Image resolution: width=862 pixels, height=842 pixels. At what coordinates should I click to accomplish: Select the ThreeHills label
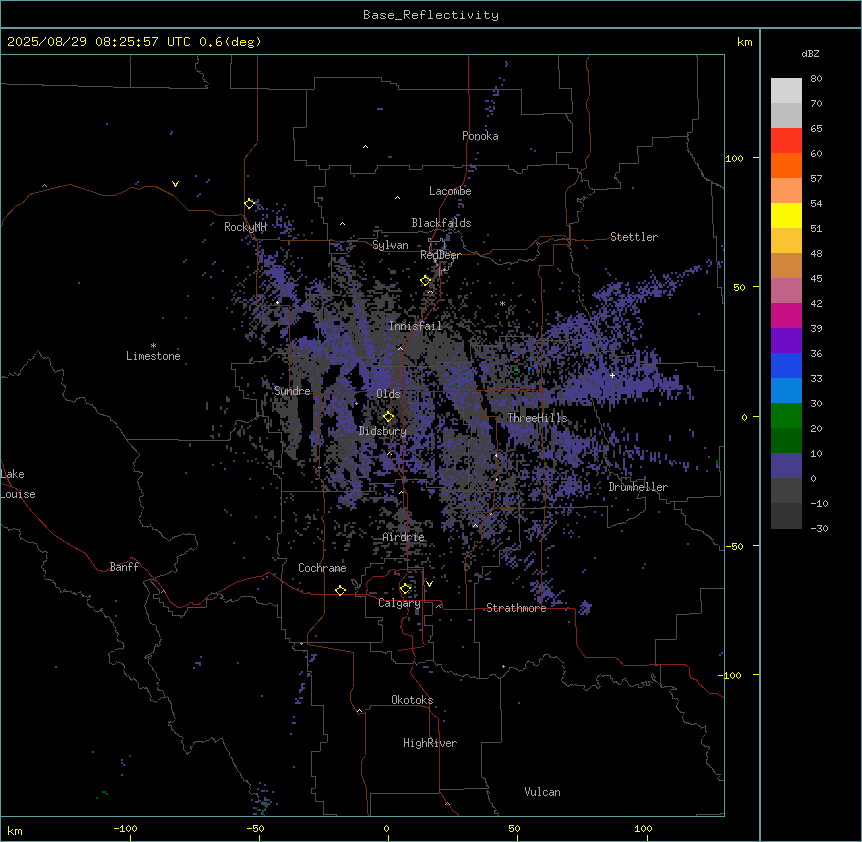[x=537, y=418]
